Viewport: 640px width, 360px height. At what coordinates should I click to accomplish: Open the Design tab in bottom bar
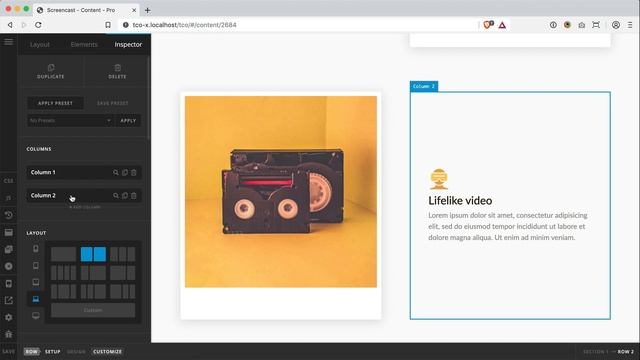76,351
